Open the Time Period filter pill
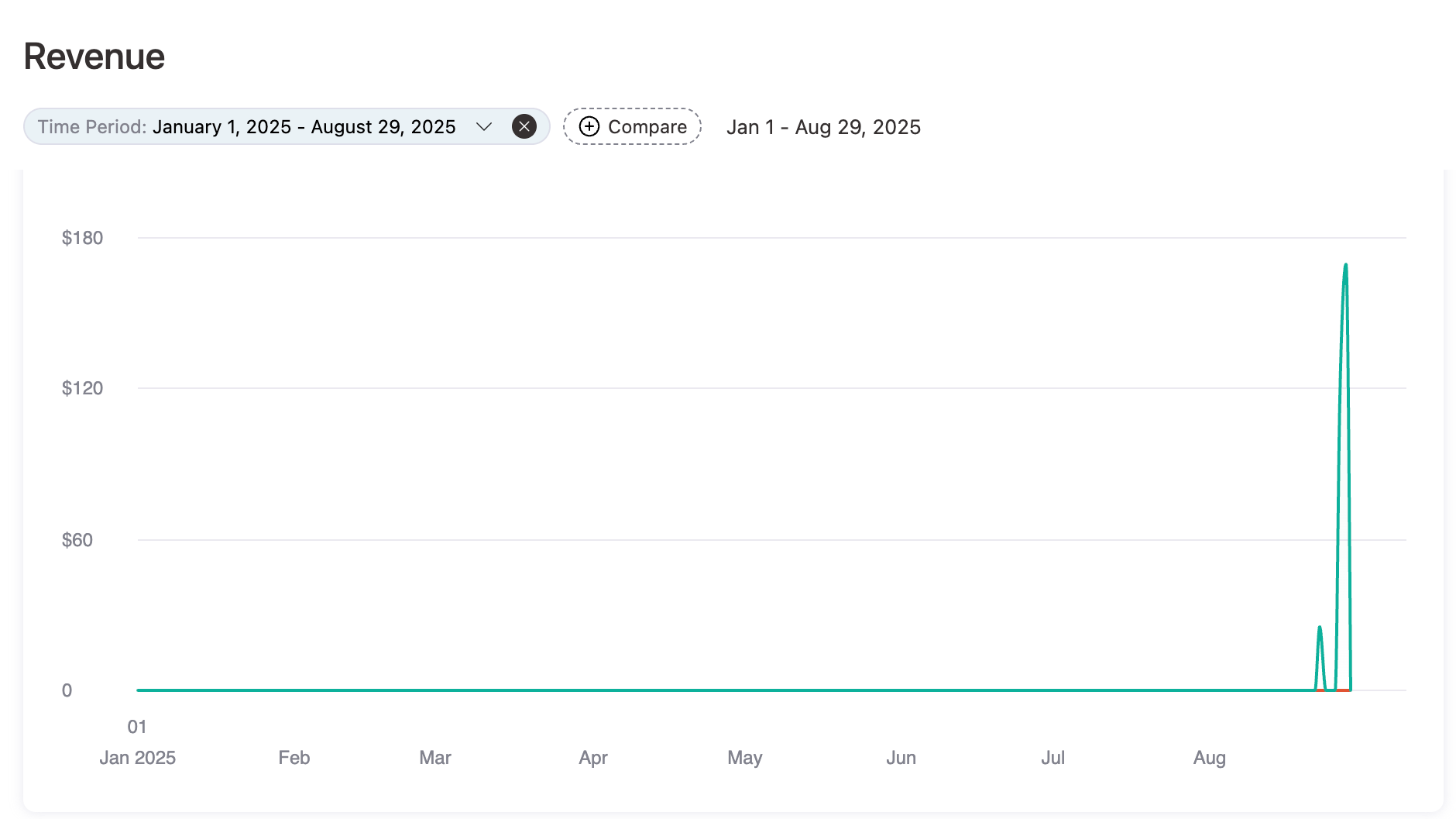Image resolution: width=1456 pixels, height=819 pixels. click(x=248, y=126)
